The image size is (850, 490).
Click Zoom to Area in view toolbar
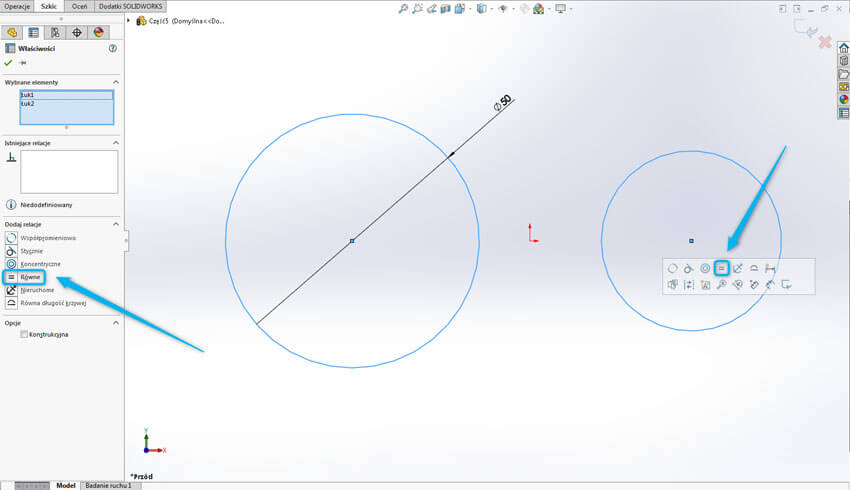click(417, 9)
